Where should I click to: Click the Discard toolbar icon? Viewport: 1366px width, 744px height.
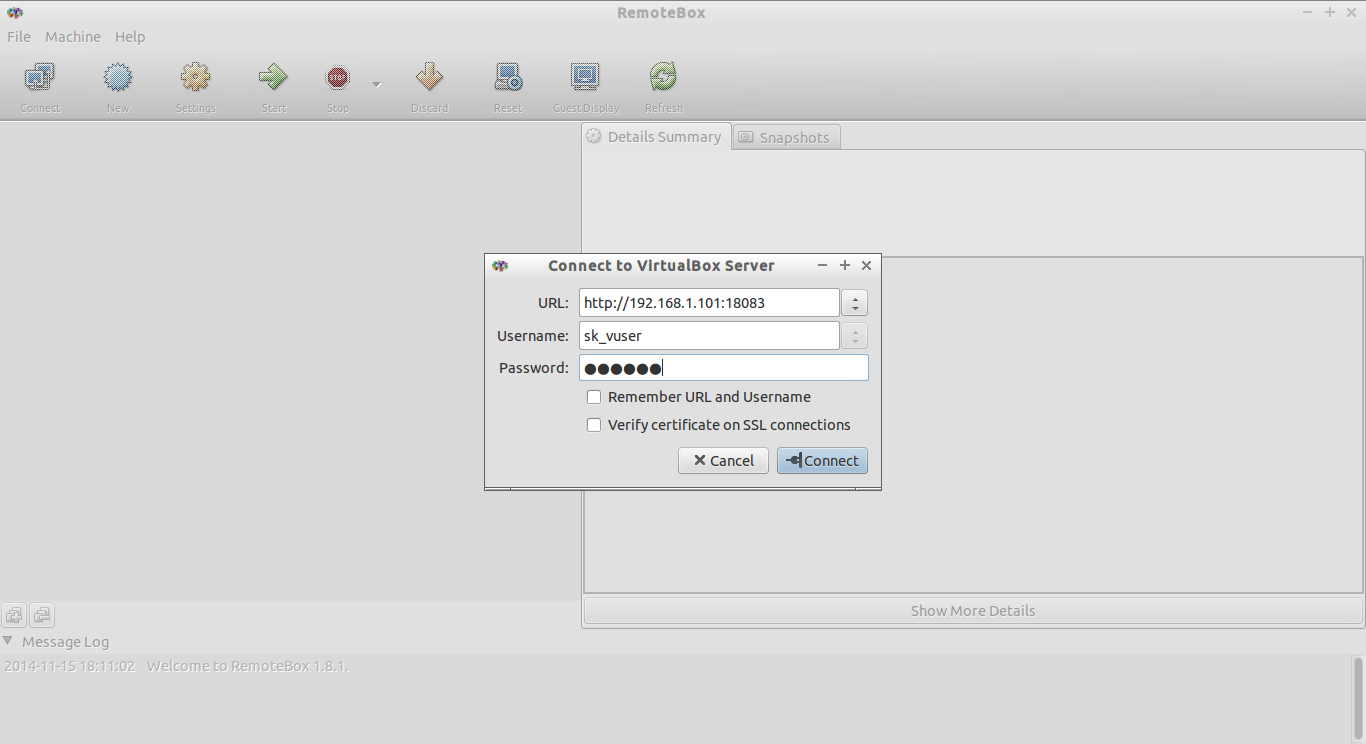coord(429,77)
